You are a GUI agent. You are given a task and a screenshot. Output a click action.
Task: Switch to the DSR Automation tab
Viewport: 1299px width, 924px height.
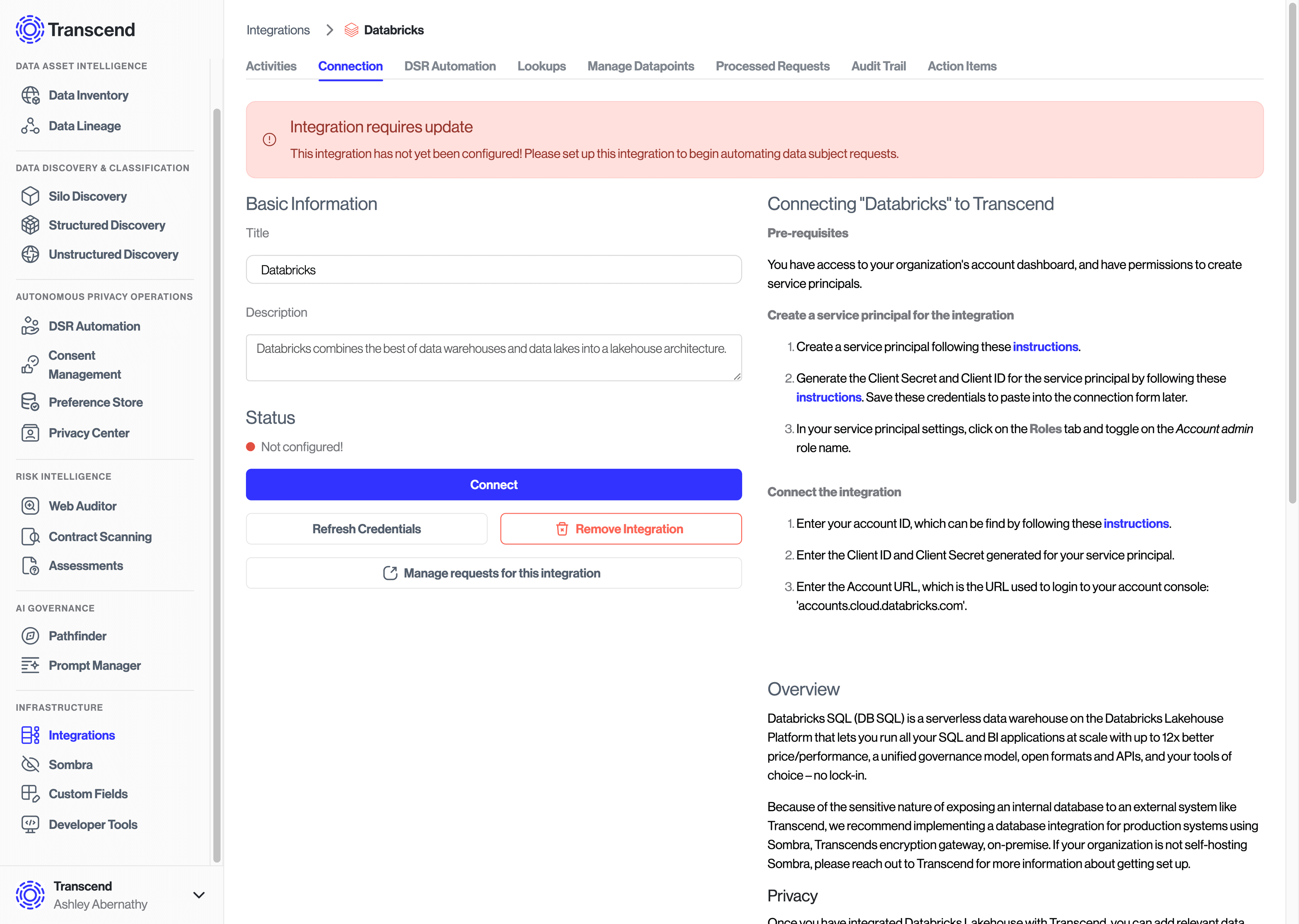[x=449, y=66]
